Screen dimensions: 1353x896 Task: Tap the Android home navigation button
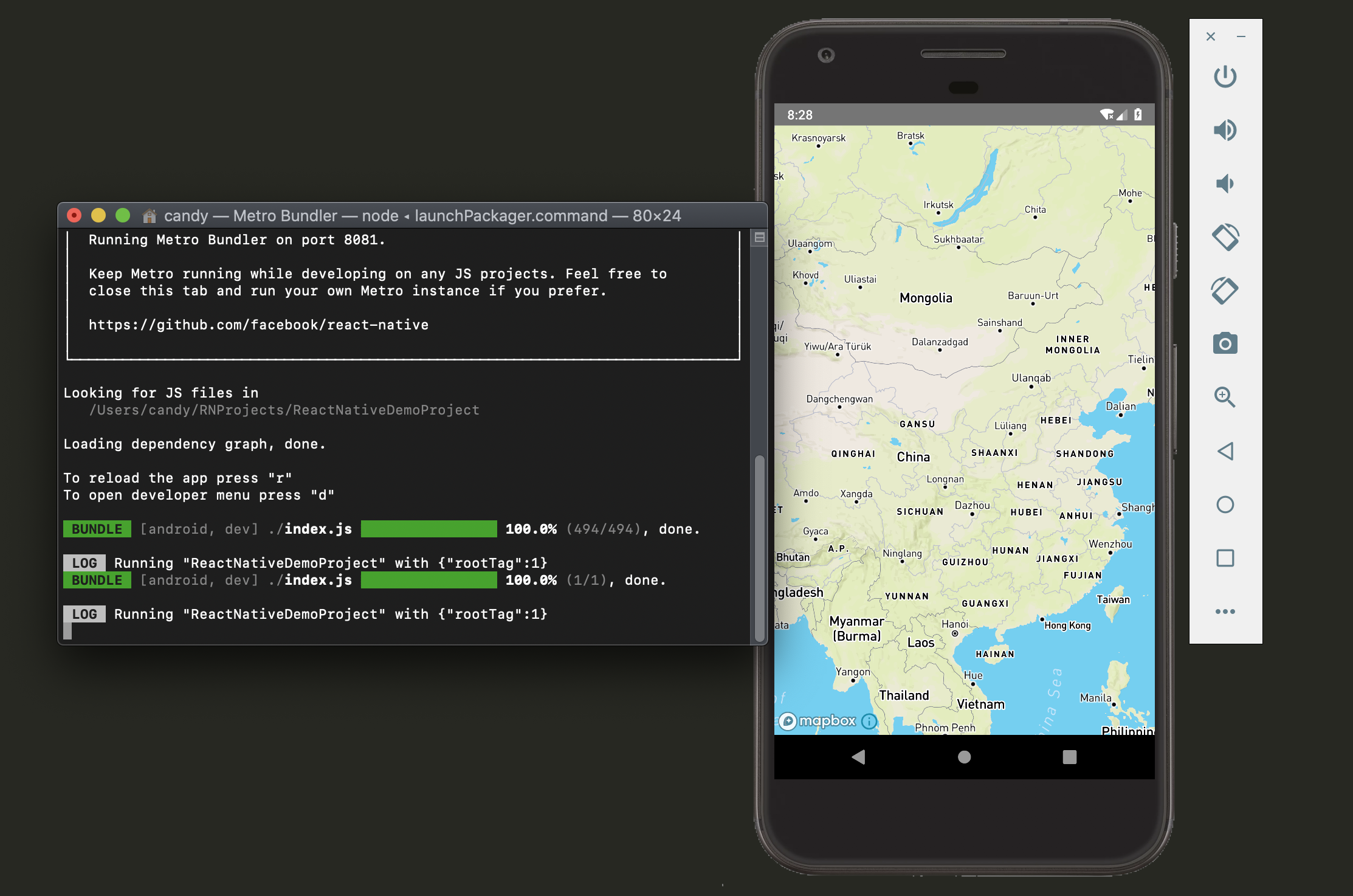(964, 757)
